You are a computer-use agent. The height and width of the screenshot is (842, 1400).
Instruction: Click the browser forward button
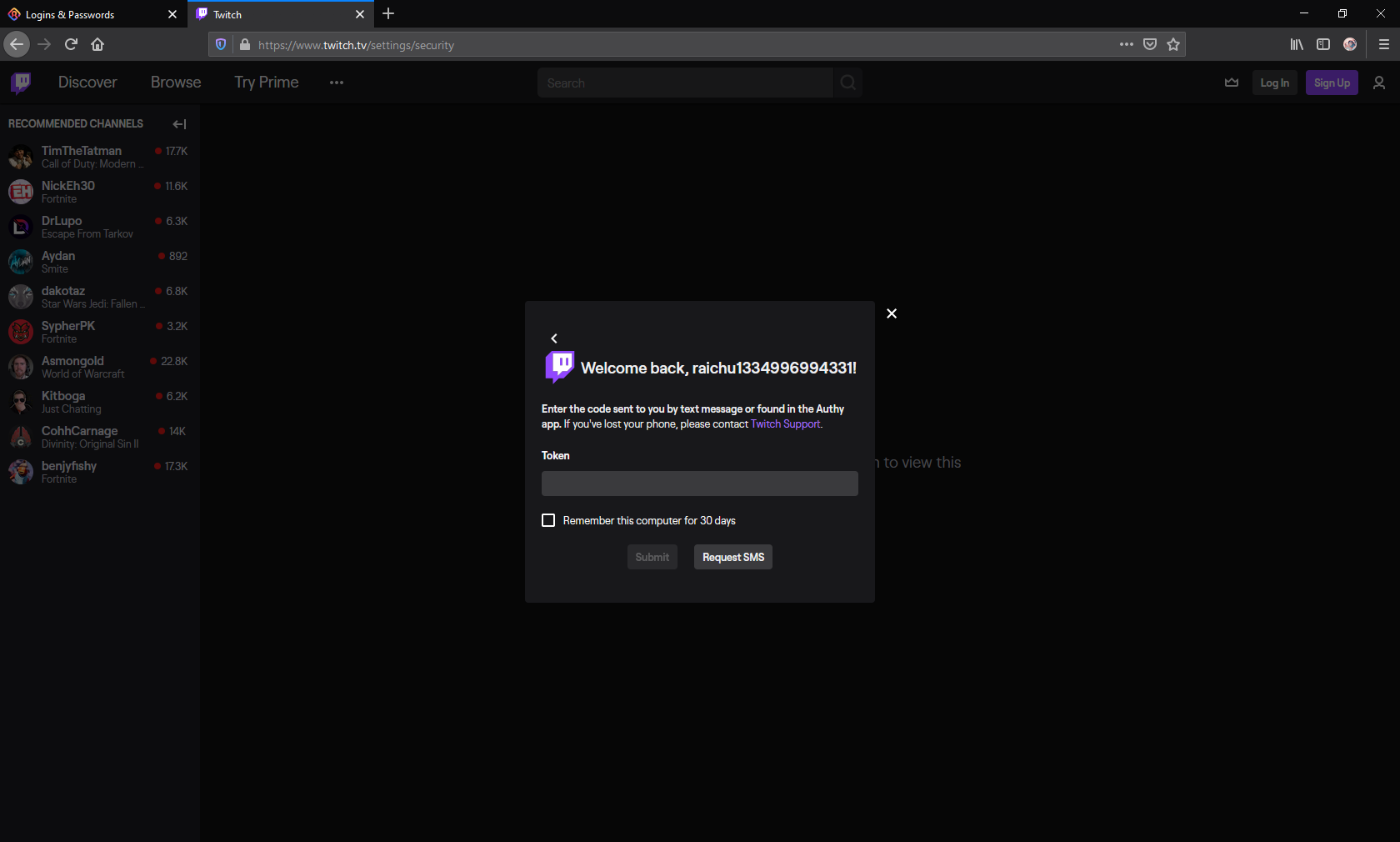click(44, 44)
